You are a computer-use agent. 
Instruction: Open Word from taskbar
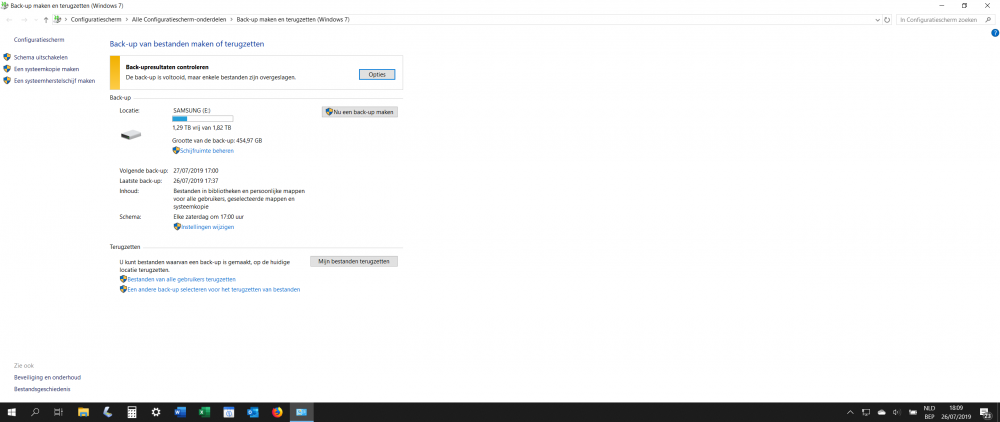pyautogui.click(x=180, y=412)
